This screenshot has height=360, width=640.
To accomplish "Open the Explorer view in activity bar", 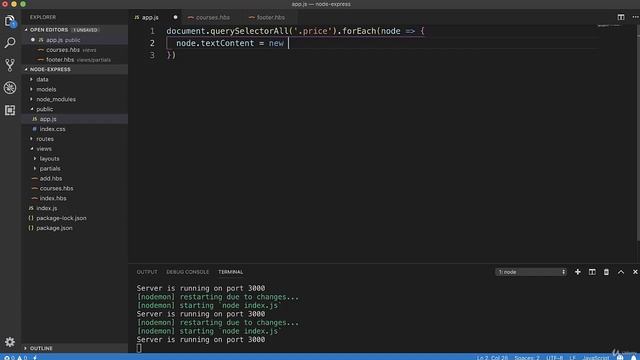I will coord(10,21).
